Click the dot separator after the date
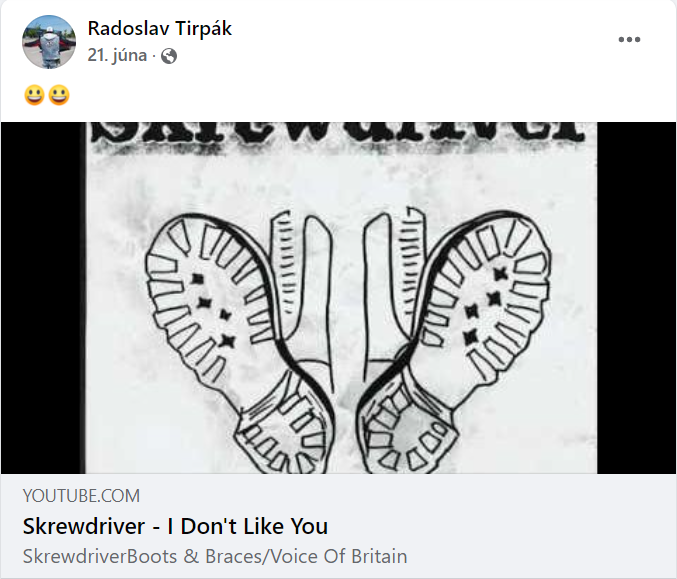 154,56
